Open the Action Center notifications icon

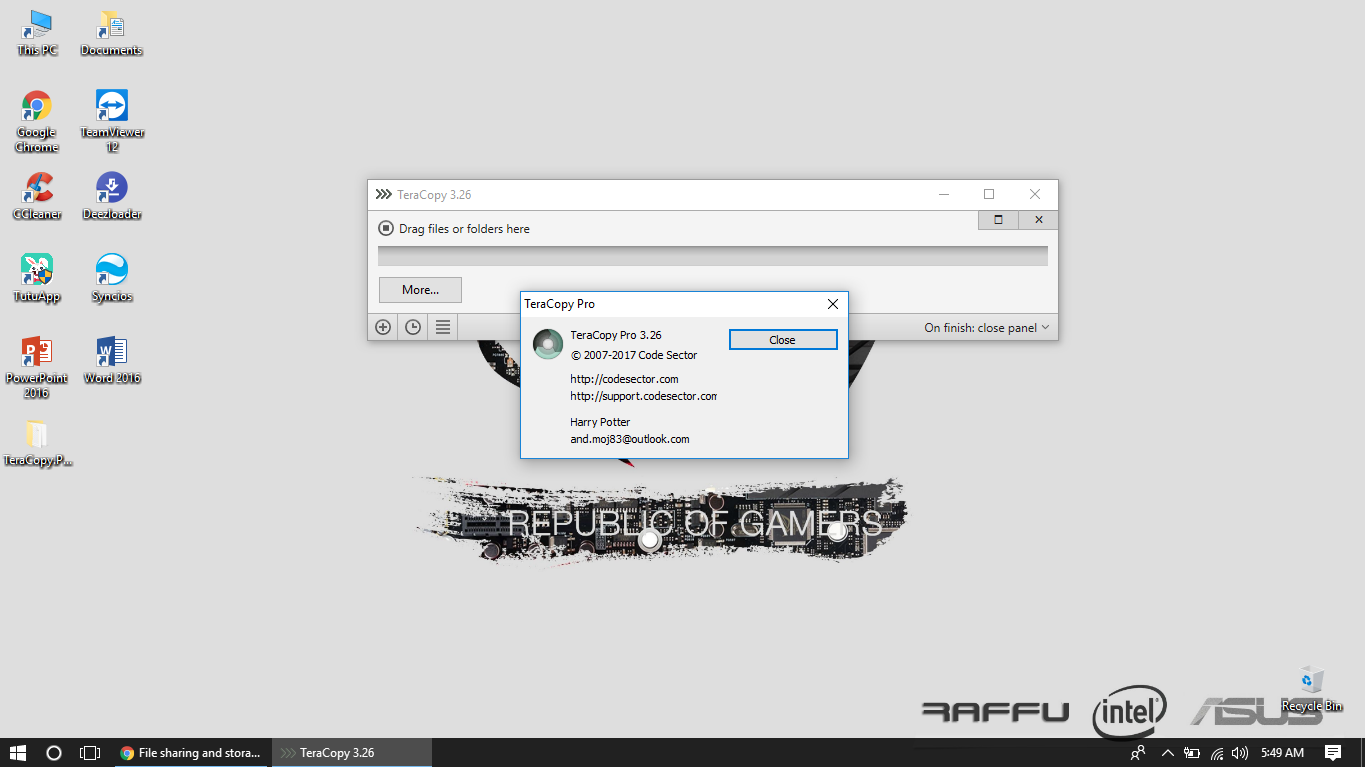(x=1333, y=752)
